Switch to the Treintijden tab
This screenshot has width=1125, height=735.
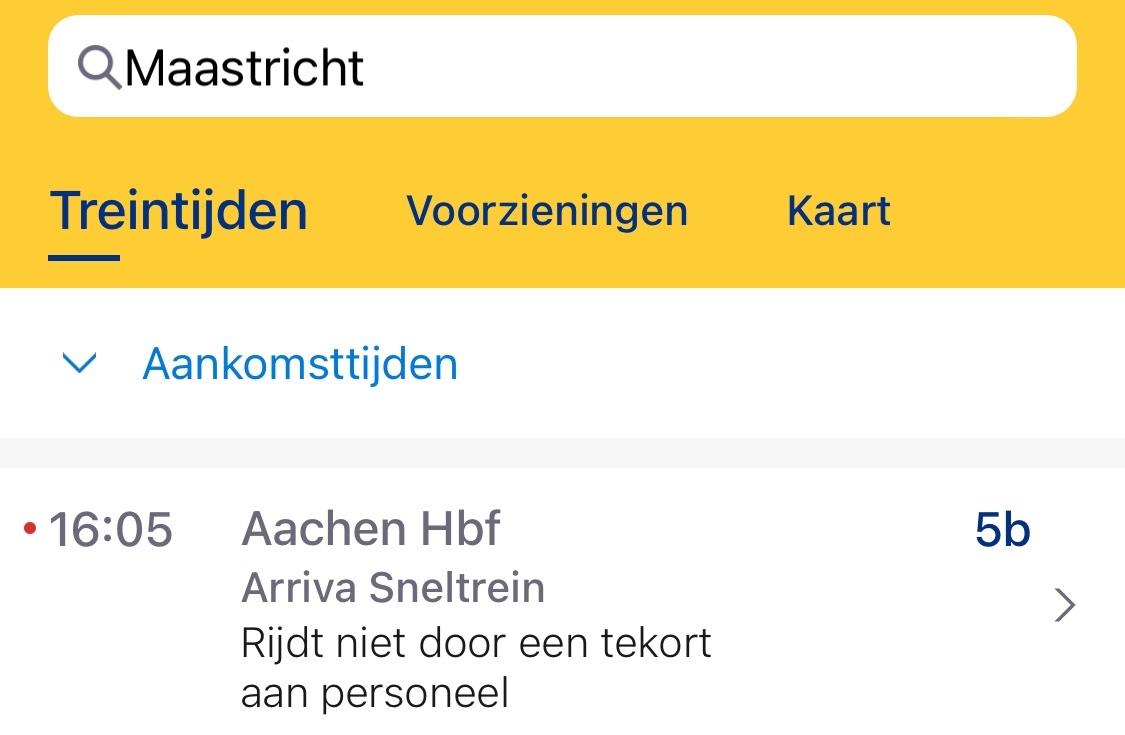click(x=179, y=211)
